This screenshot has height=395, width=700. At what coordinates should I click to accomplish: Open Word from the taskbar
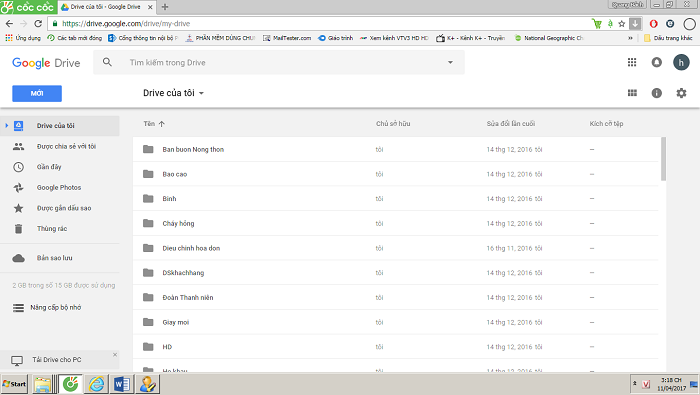tap(122, 384)
